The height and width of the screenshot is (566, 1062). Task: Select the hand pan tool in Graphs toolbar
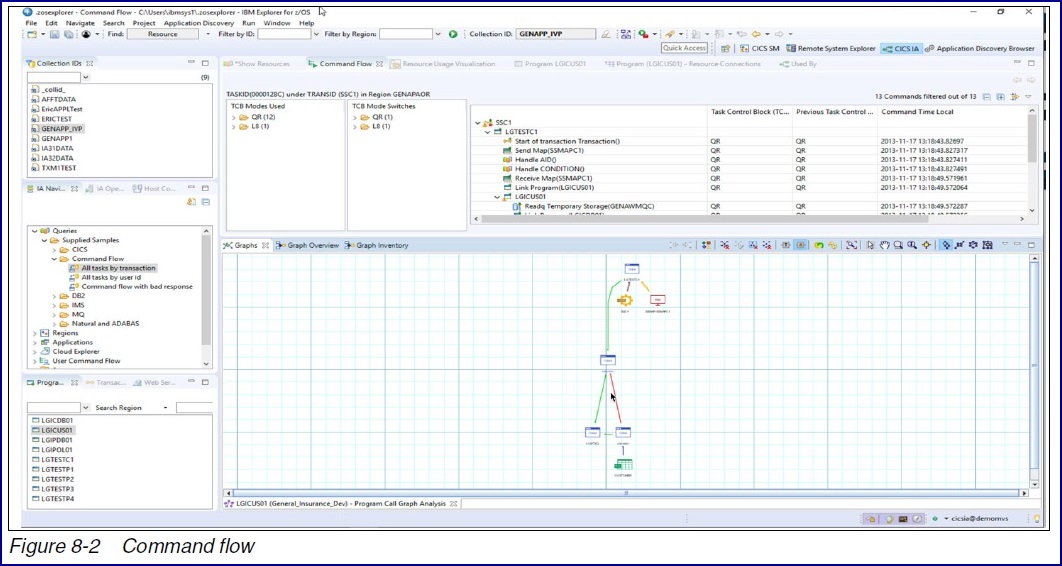point(883,245)
